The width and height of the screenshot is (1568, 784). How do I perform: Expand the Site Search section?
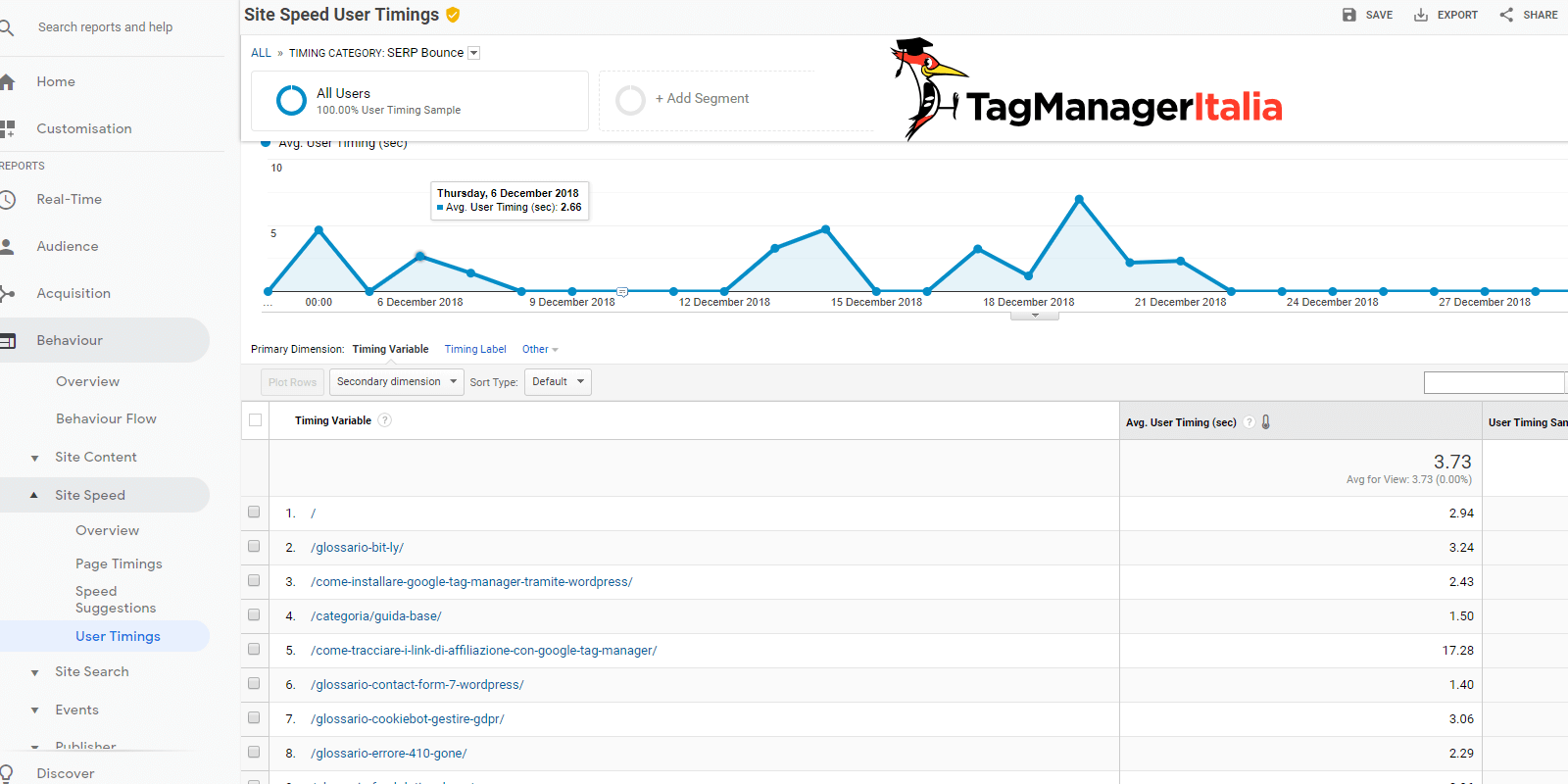pos(35,672)
